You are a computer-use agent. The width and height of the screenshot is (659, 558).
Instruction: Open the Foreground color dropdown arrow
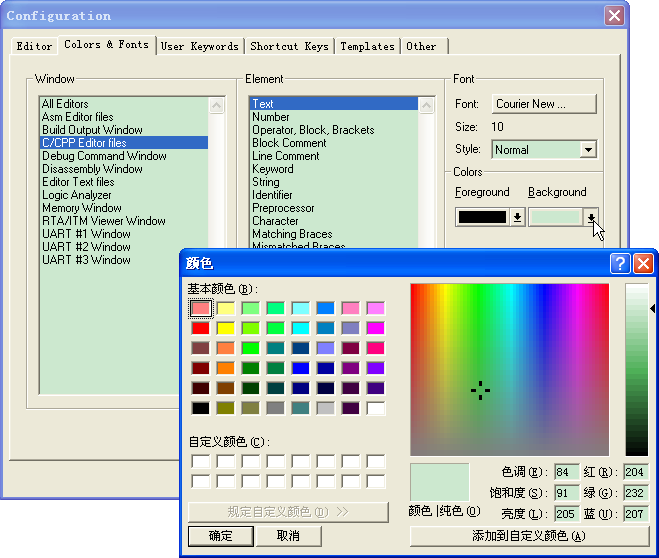point(517,216)
